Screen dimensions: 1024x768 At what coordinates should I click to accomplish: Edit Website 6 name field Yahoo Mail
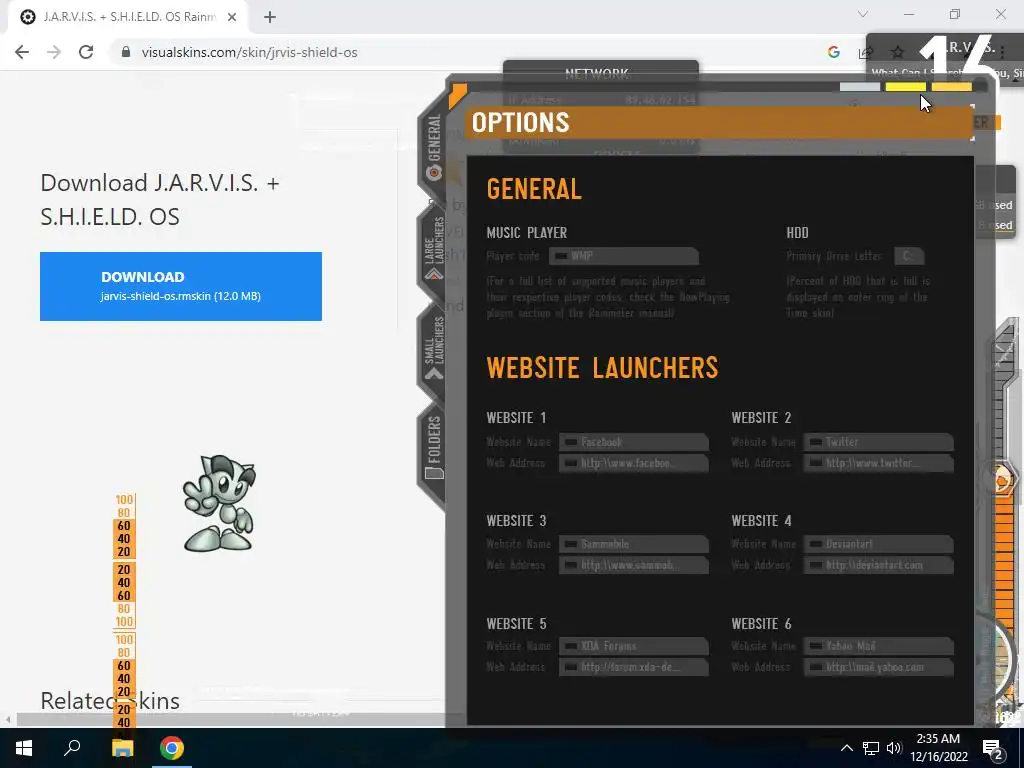click(x=878, y=646)
